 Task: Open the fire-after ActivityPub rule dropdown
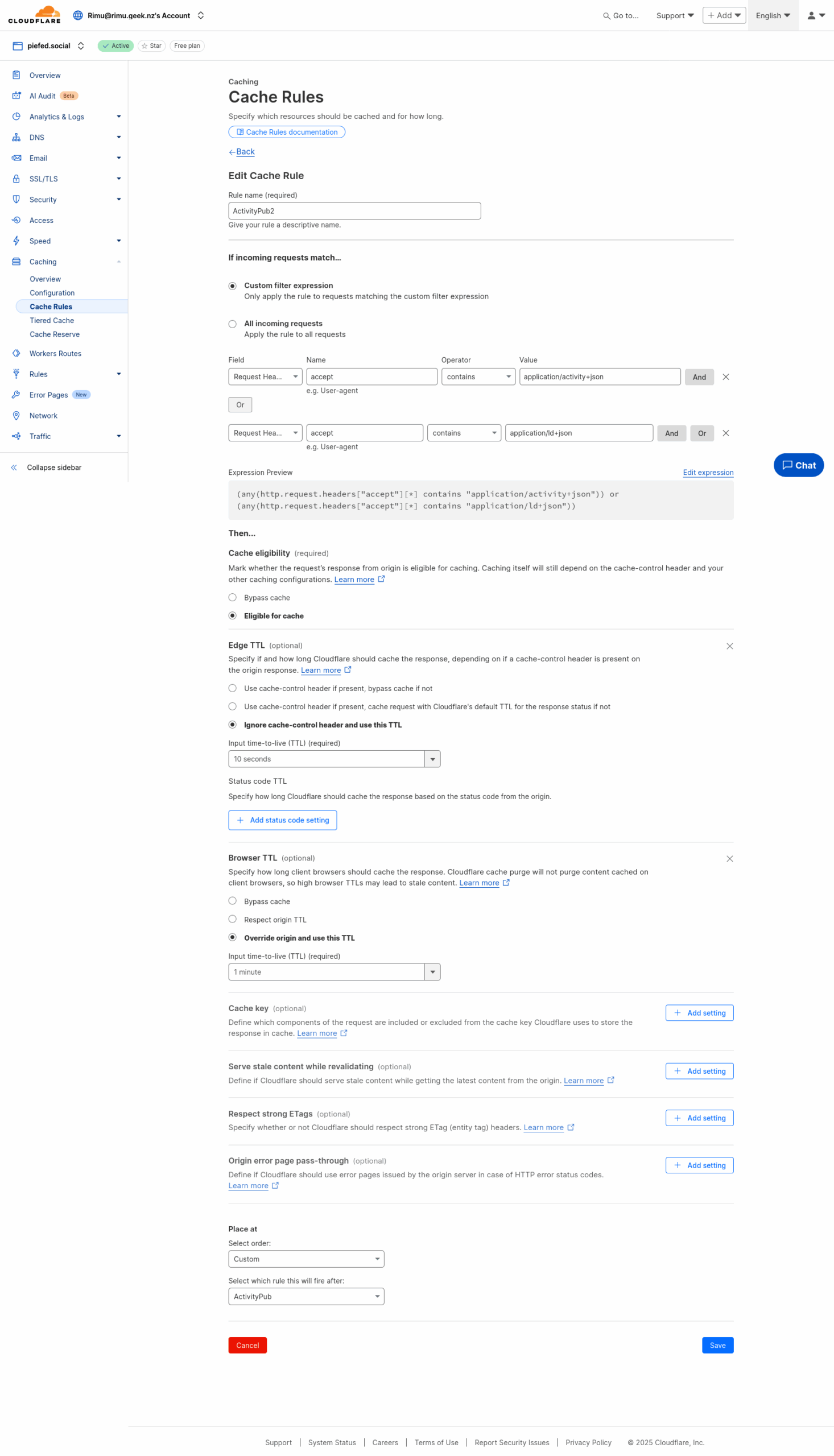pos(307,1296)
